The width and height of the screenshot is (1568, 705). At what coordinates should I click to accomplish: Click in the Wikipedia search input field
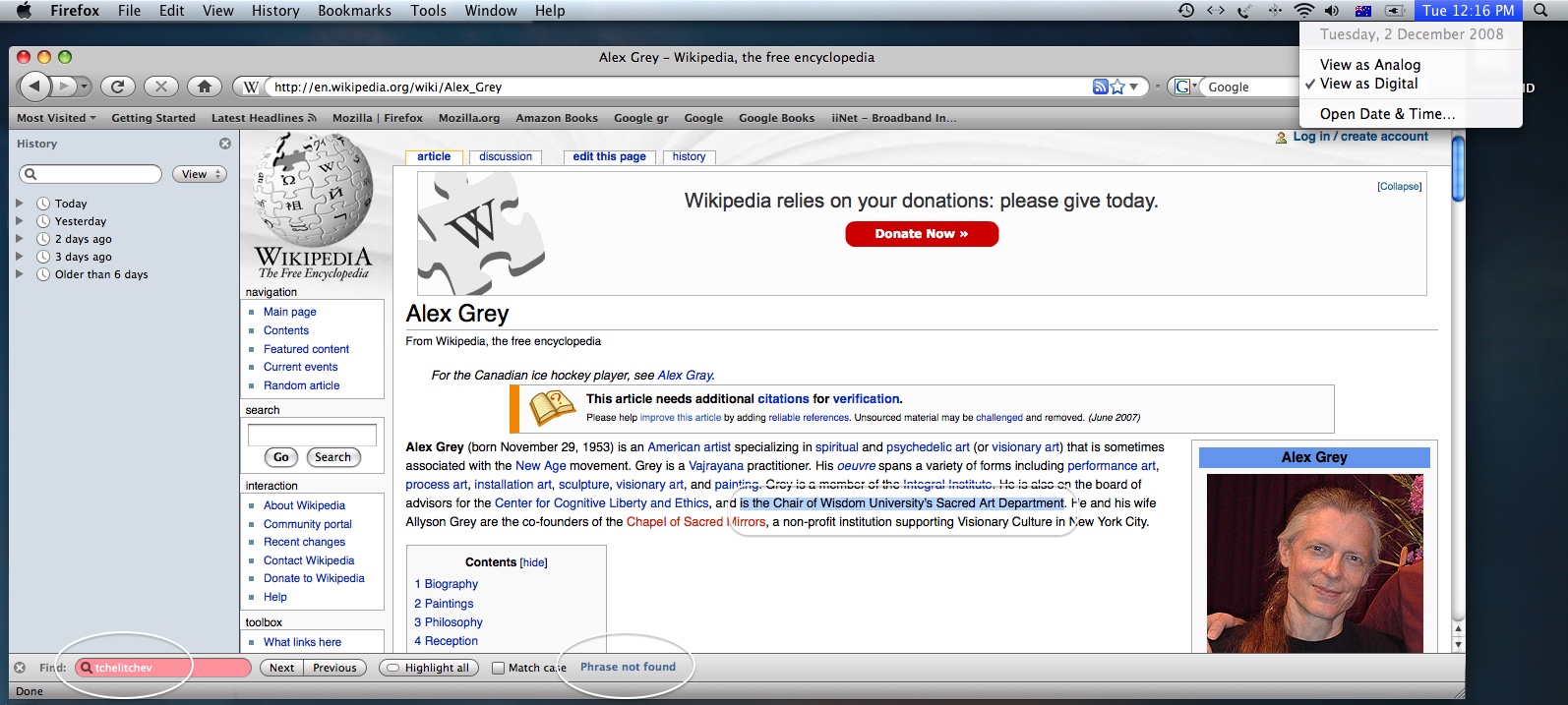(x=312, y=435)
